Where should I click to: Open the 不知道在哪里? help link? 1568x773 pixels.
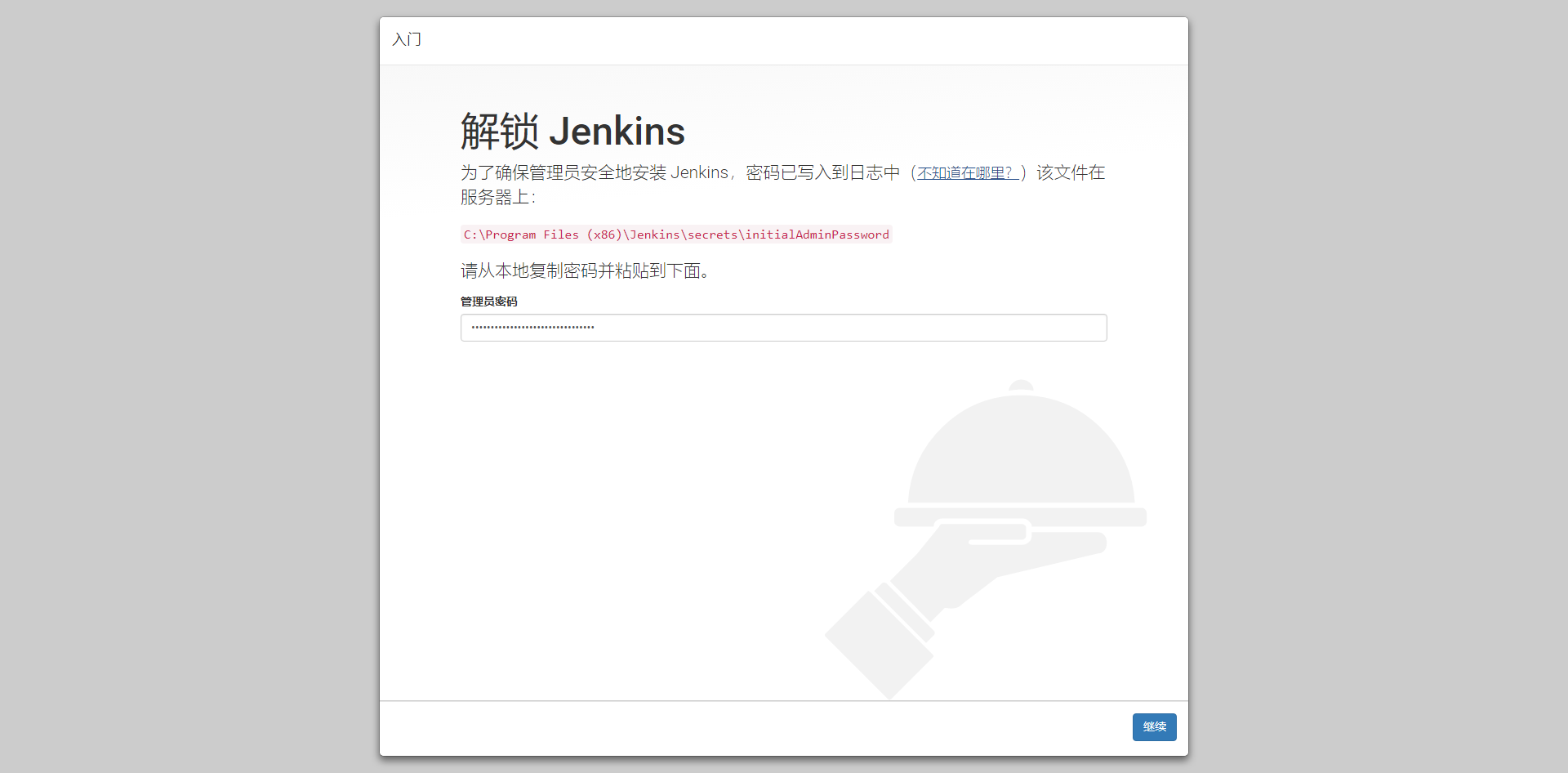(967, 173)
